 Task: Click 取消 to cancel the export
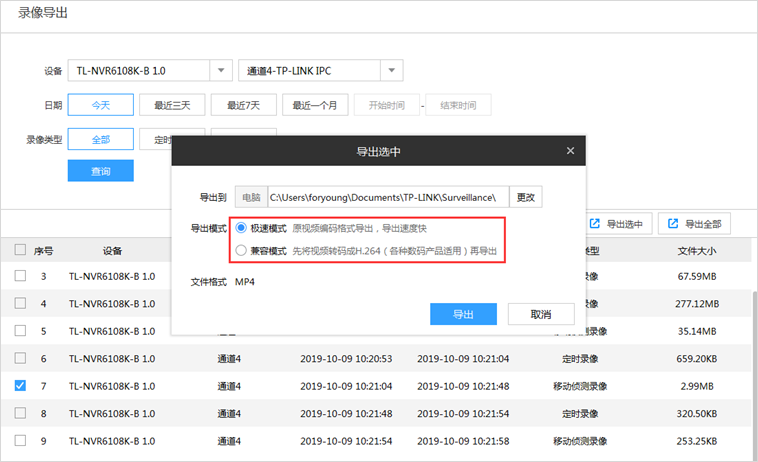[541, 314]
